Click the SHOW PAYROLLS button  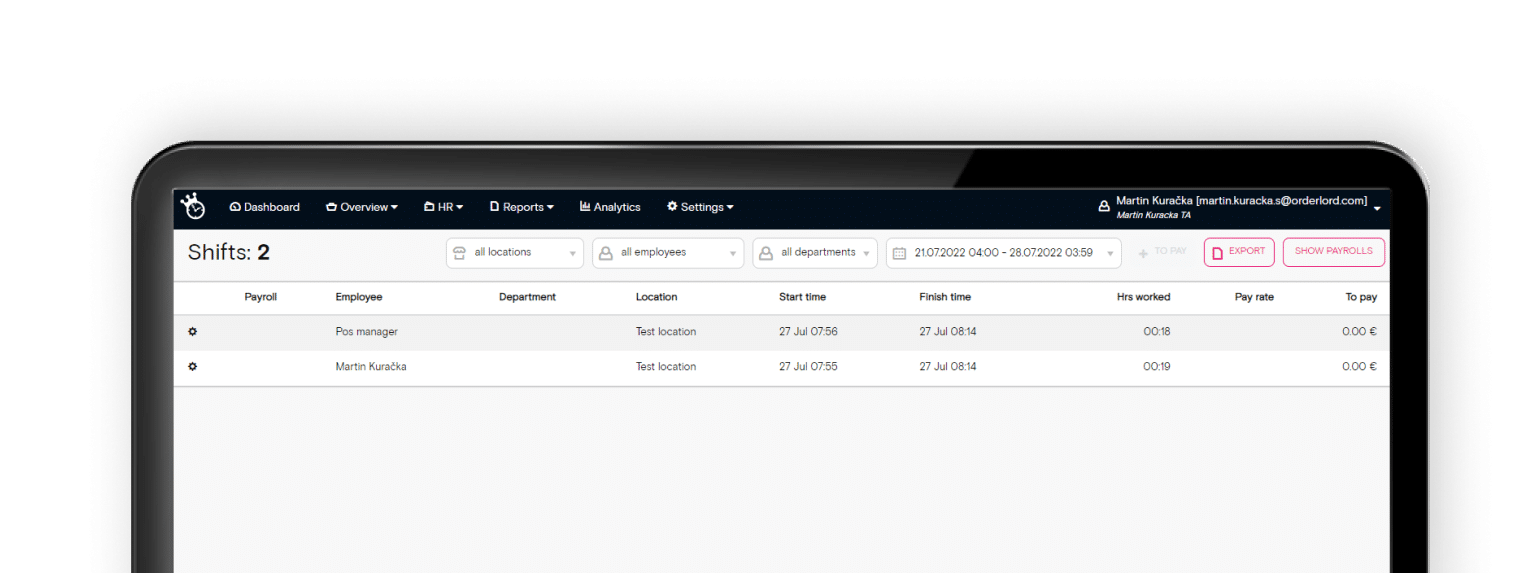click(1334, 252)
